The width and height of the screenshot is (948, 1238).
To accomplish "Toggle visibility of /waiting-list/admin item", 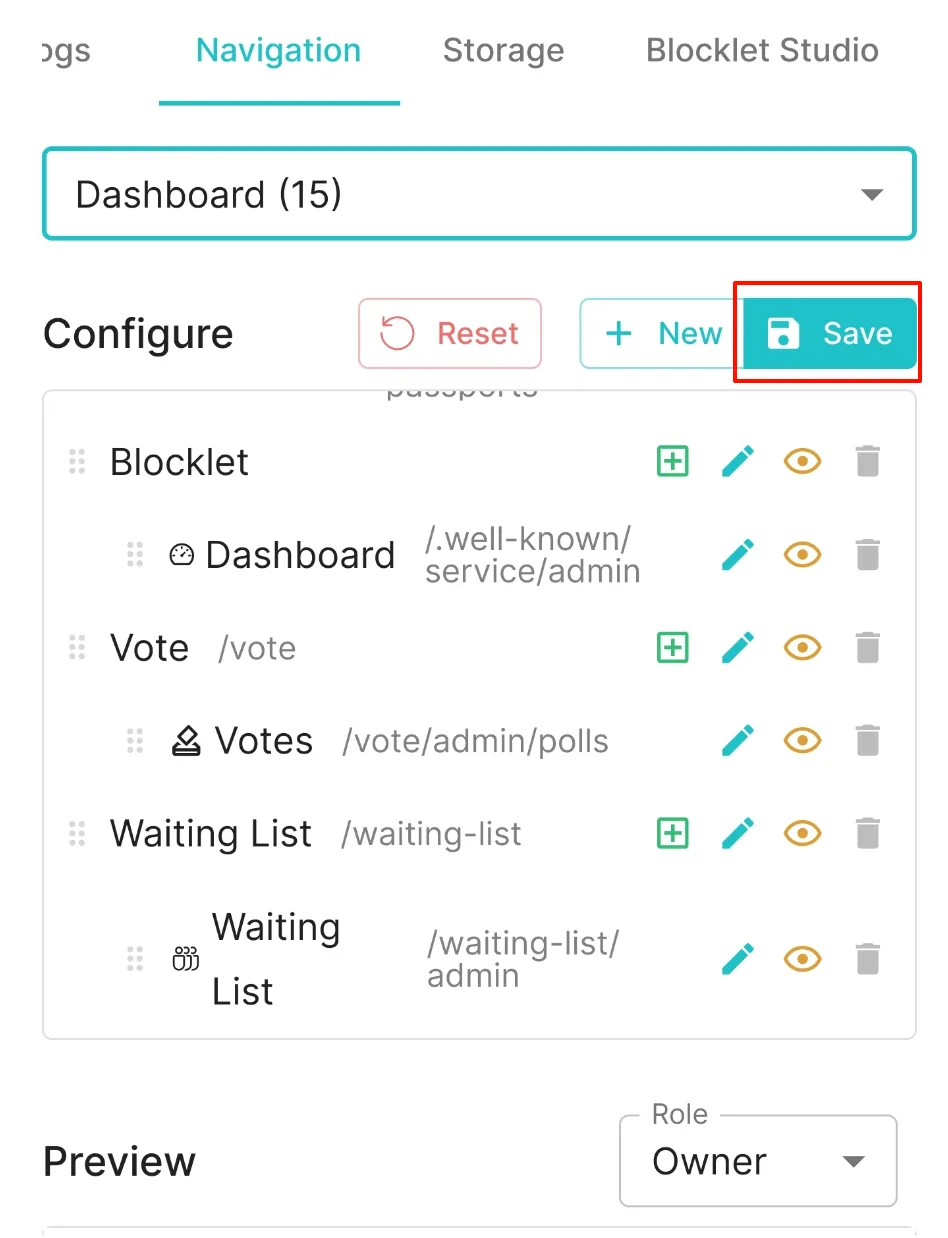I will point(802,959).
